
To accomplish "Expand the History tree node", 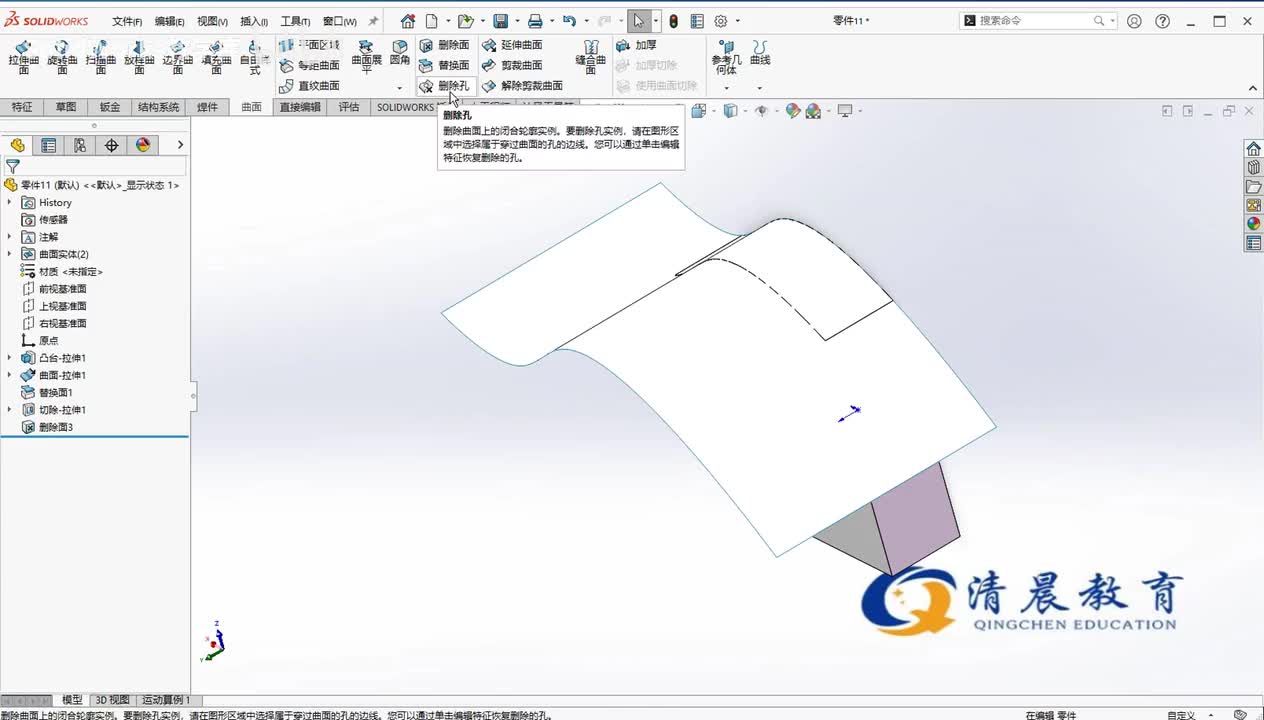I will pyautogui.click(x=9, y=203).
